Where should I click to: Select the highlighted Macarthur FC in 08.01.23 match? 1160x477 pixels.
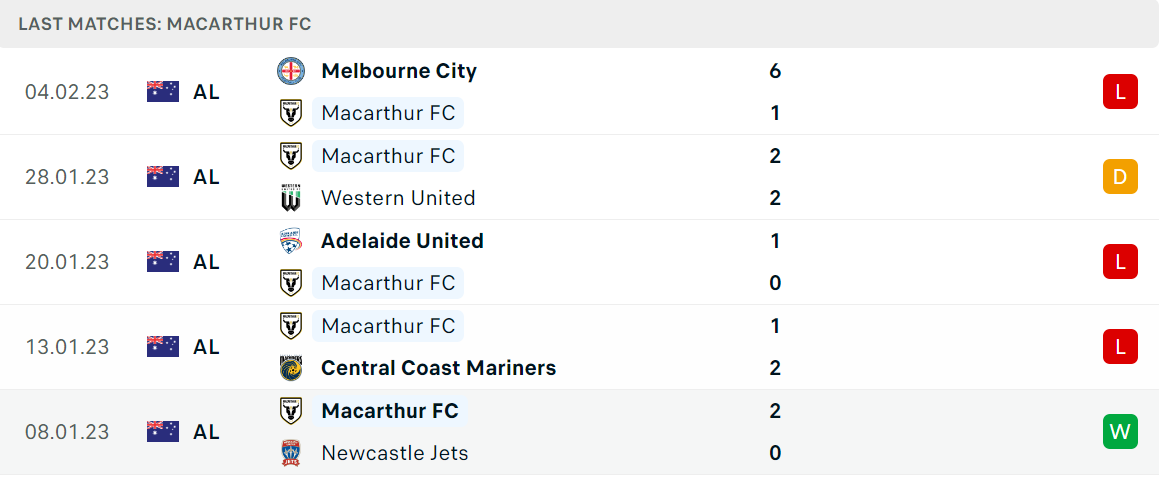click(x=390, y=410)
